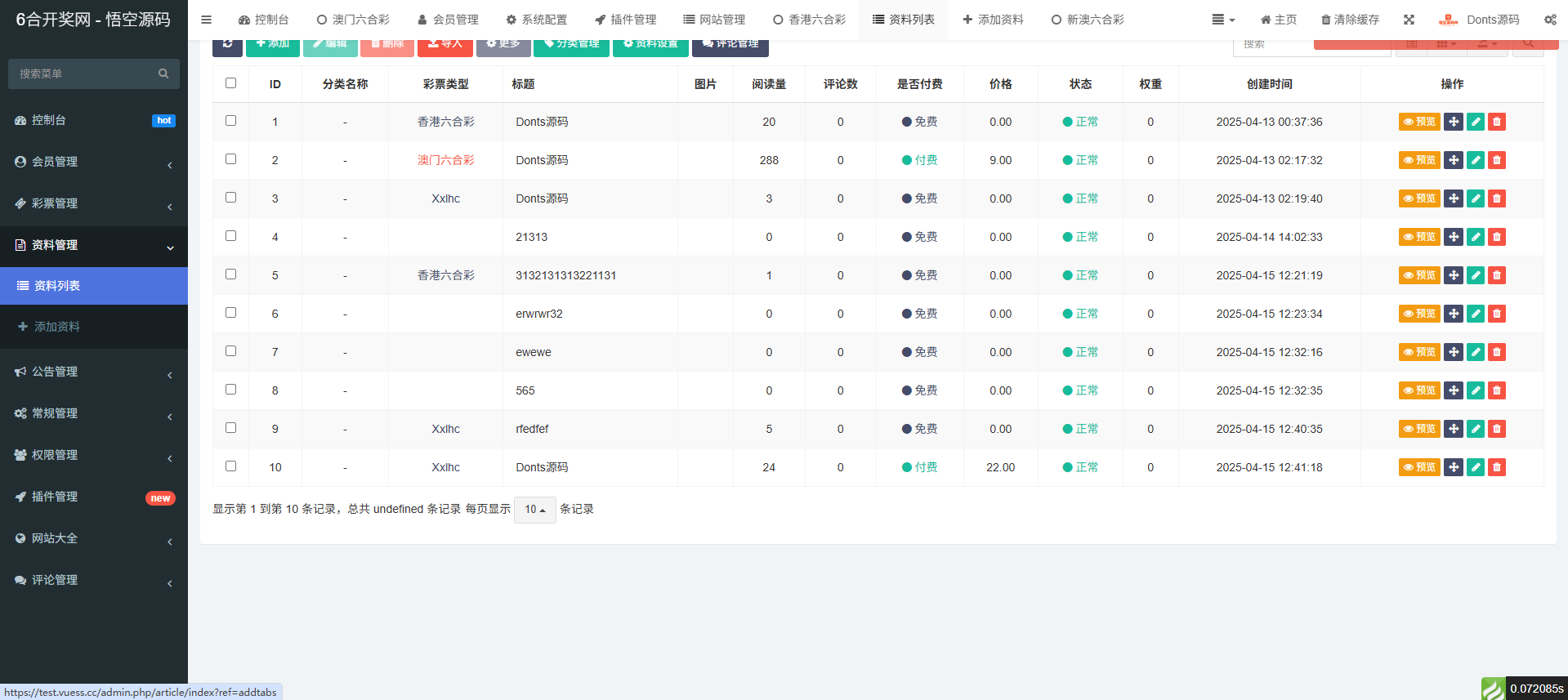
Task: Open the settings cogs icon at top right
Action: point(1549,20)
